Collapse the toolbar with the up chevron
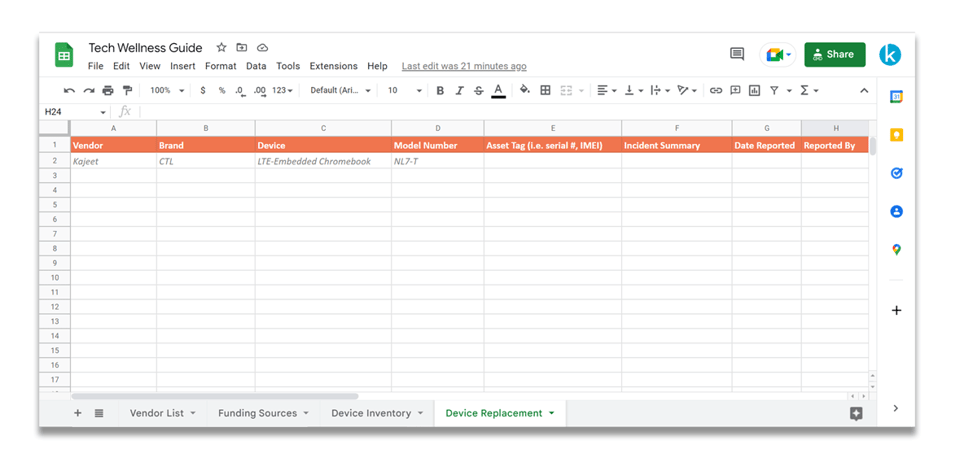The image size is (960, 471). 864,91
